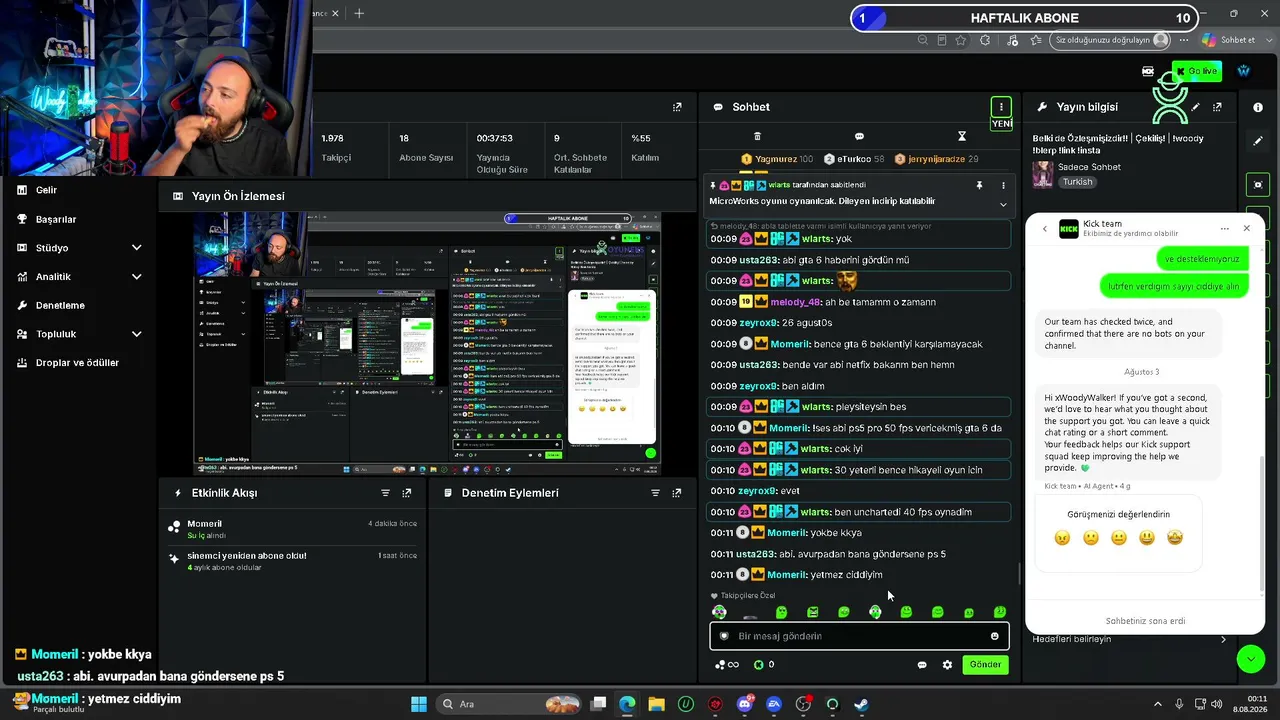The height and width of the screenshot is (720, 1280).
Task: Click the green-outlined capture icon on right rail
Action: (x=1258, y=185)
